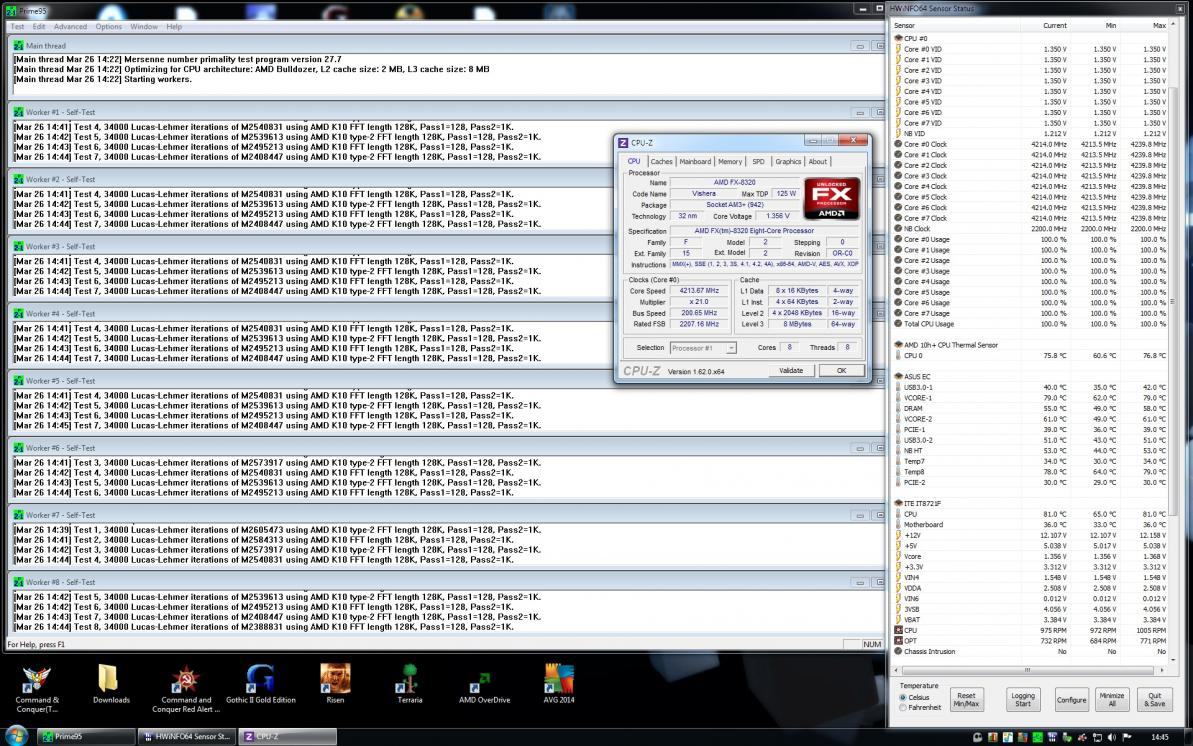
Task: Select the Command & Conquer desktop shortcut
Action: (x=37, y=688)
